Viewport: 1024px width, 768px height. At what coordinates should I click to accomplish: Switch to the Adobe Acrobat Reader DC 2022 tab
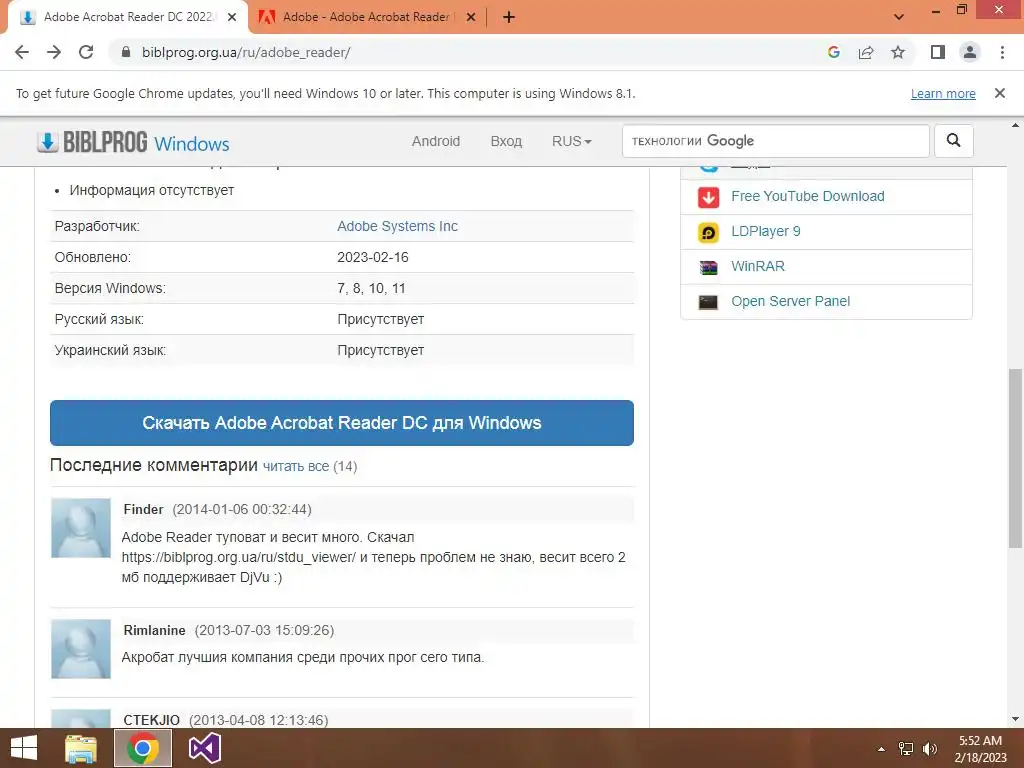pyautogui.click(x=127, y=17)
